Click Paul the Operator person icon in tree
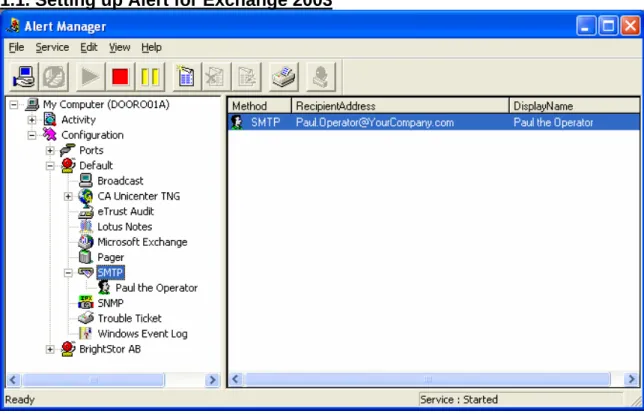 pyautogui.click(x=104, y=288)
